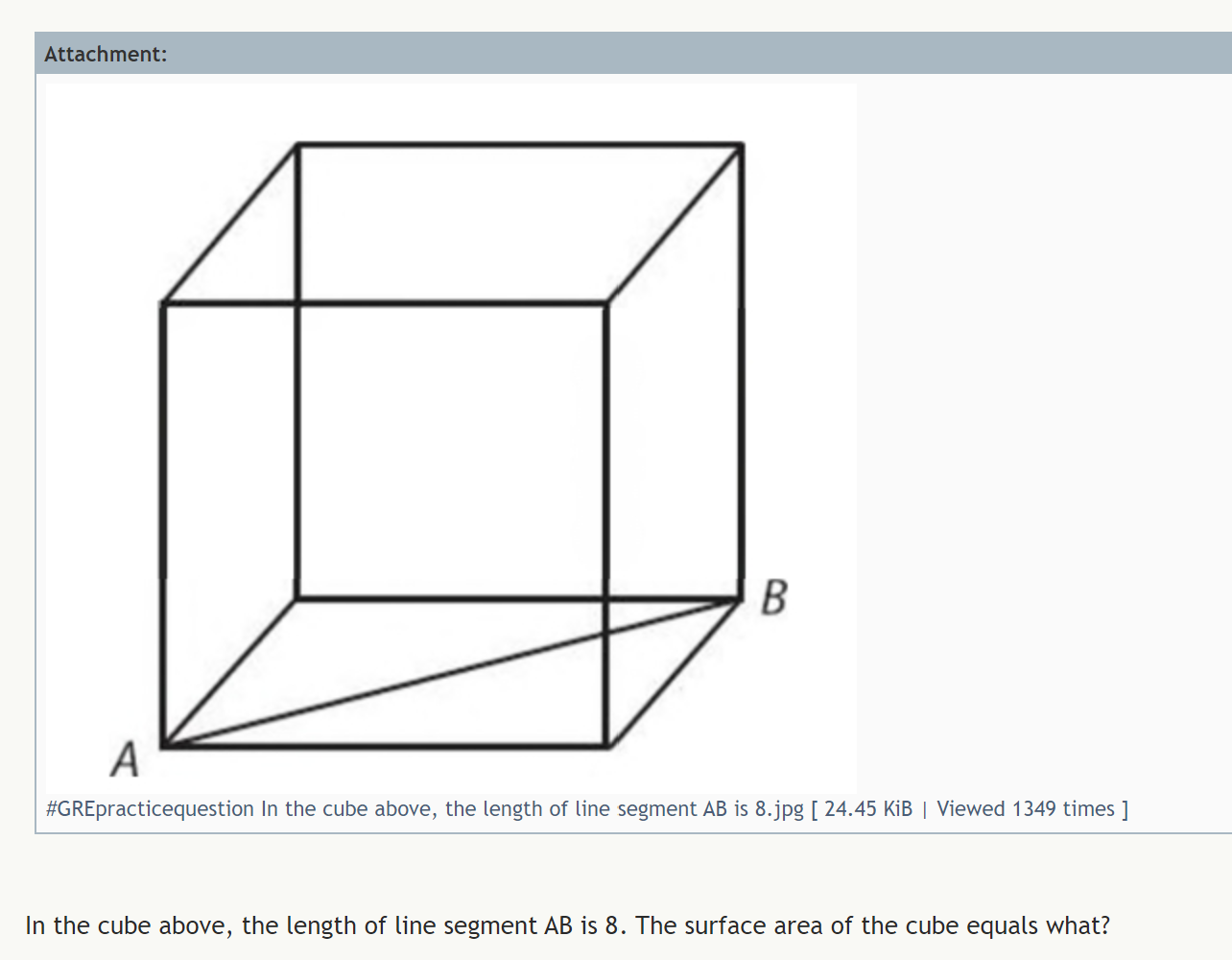Screen dimensions: 1232x960
Task: Click the 'Attachment:' header label
Action: click(x=106, y=54)
